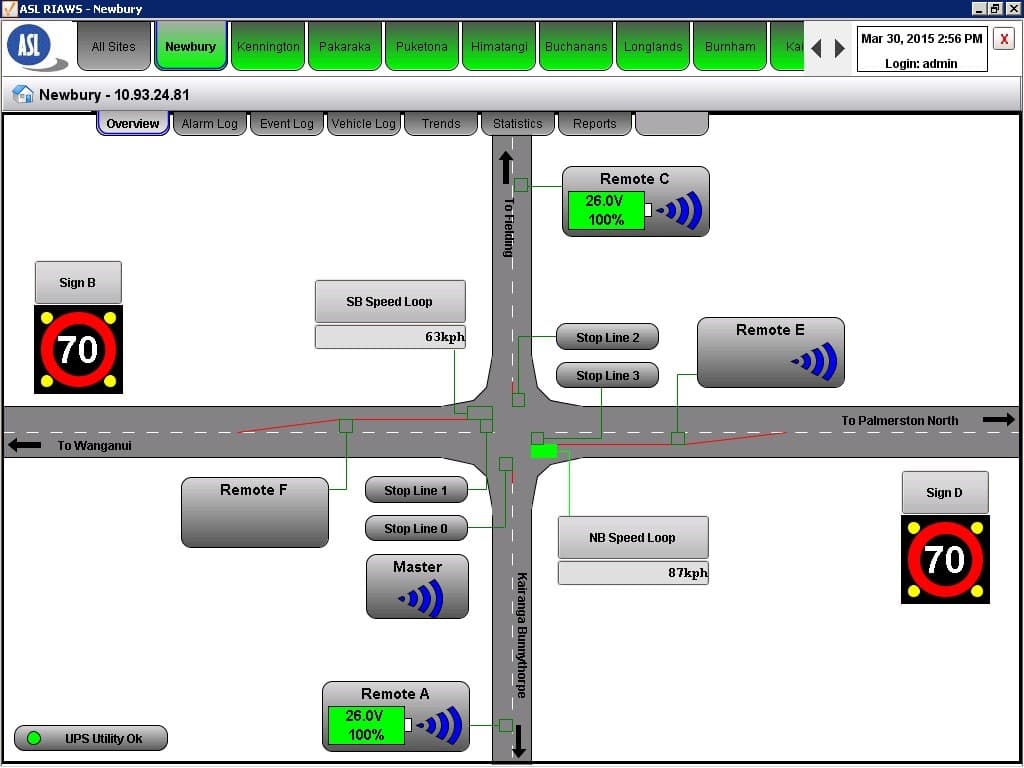Click the red X logout button
The width and height of the screenshot is (1024, 768).
coord(1004,39)
